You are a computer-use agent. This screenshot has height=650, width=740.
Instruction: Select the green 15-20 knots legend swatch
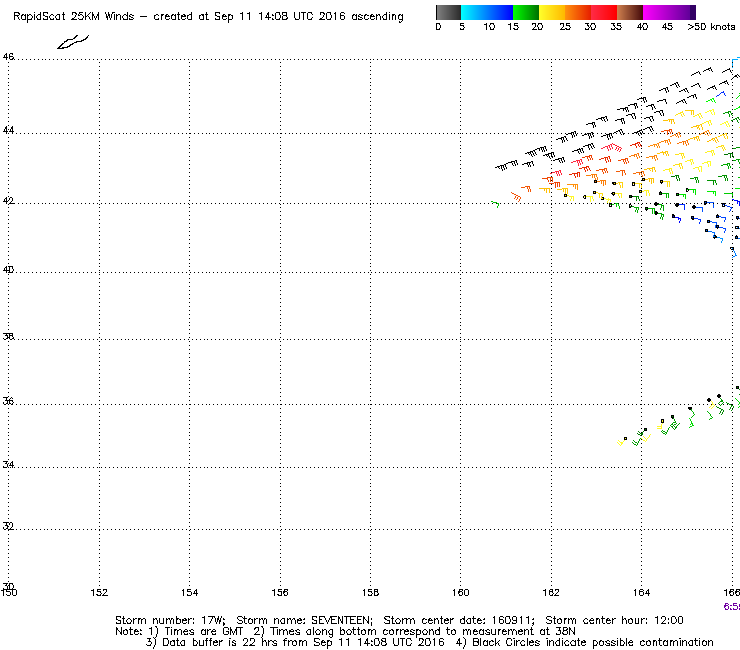click(526, 12)
